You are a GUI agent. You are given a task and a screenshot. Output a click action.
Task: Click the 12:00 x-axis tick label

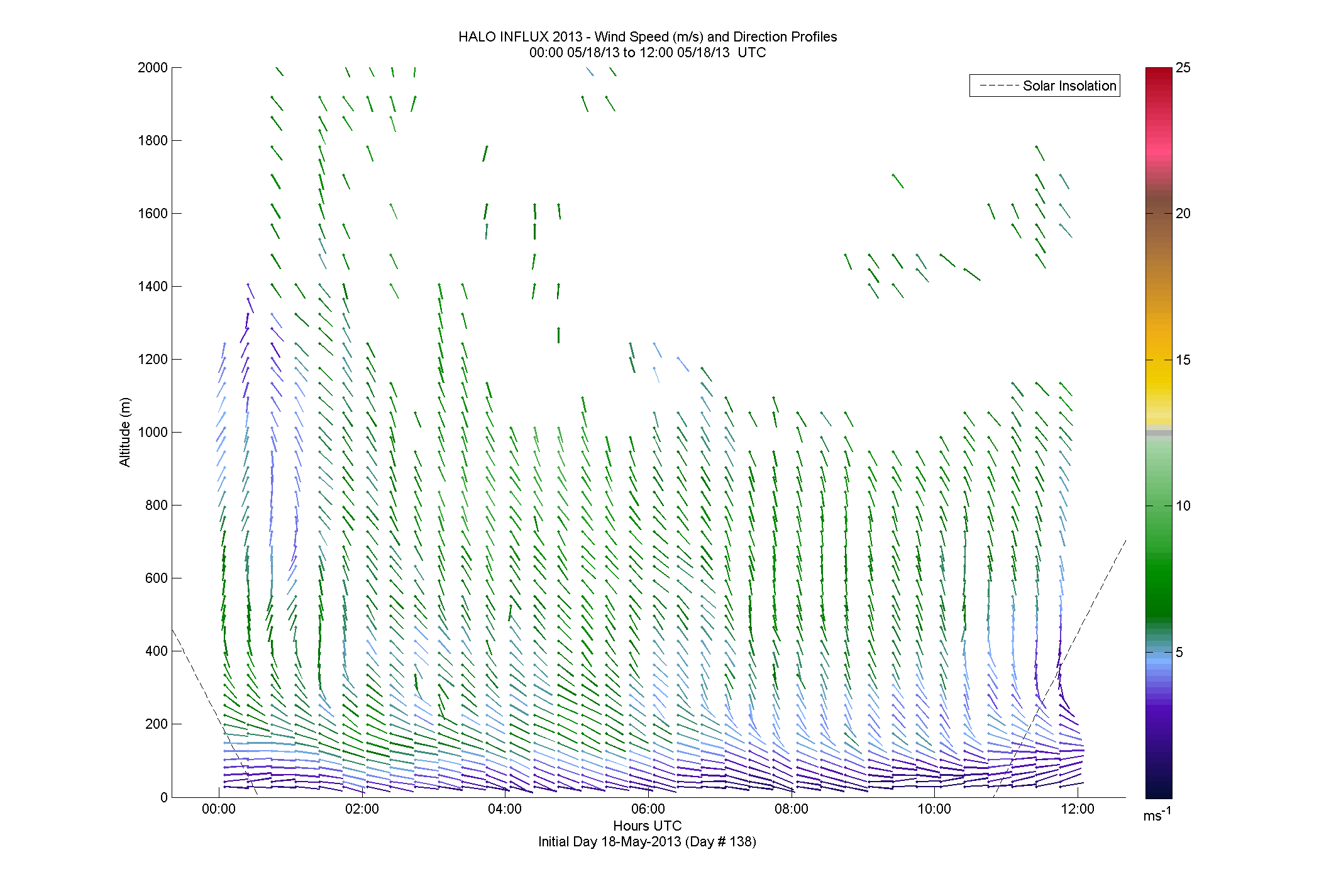pos(1078,809)
